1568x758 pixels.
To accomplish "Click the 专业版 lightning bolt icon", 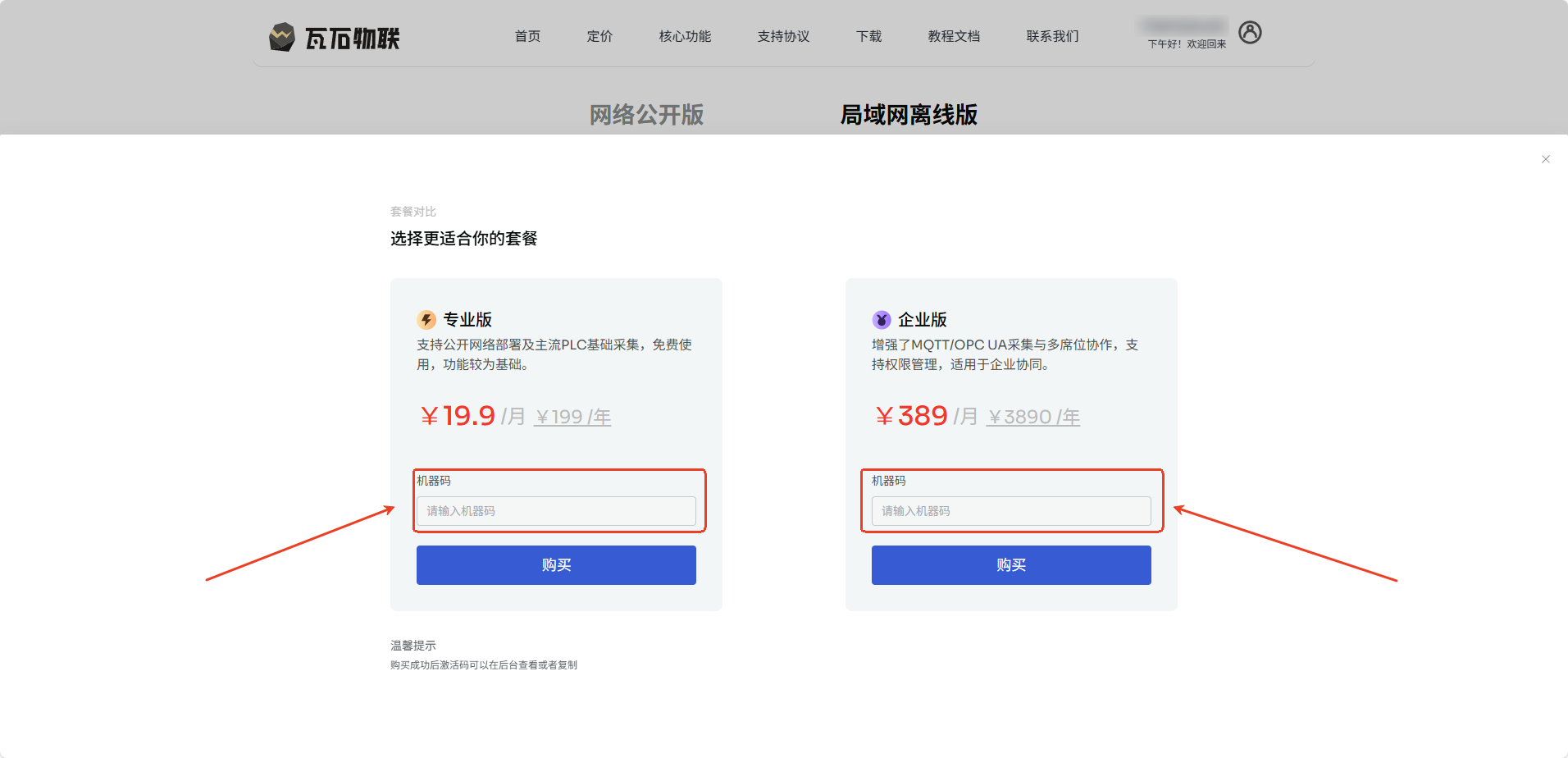I will click(426, 320).
